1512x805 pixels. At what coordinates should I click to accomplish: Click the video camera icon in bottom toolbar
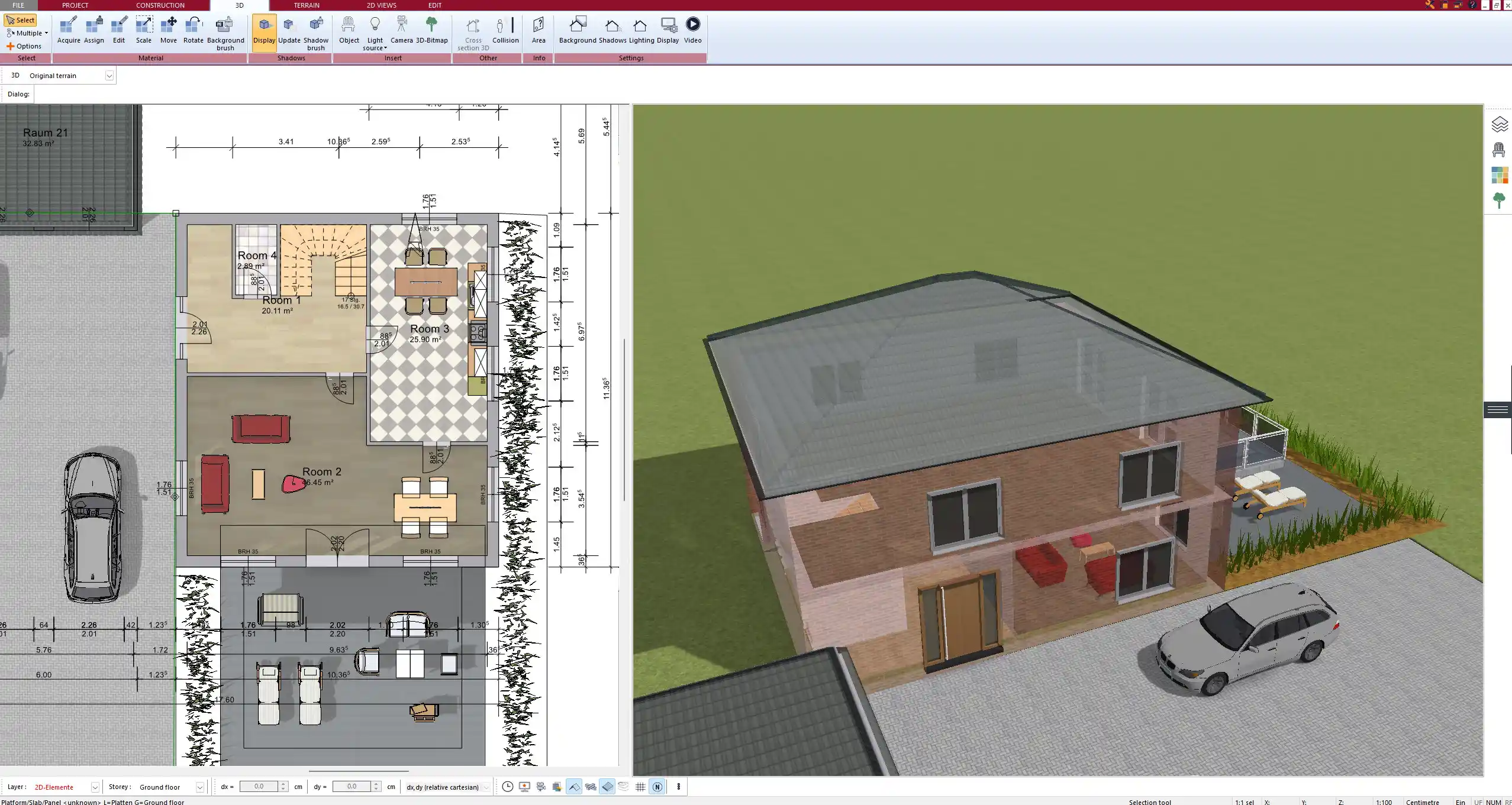pos(541,787)
